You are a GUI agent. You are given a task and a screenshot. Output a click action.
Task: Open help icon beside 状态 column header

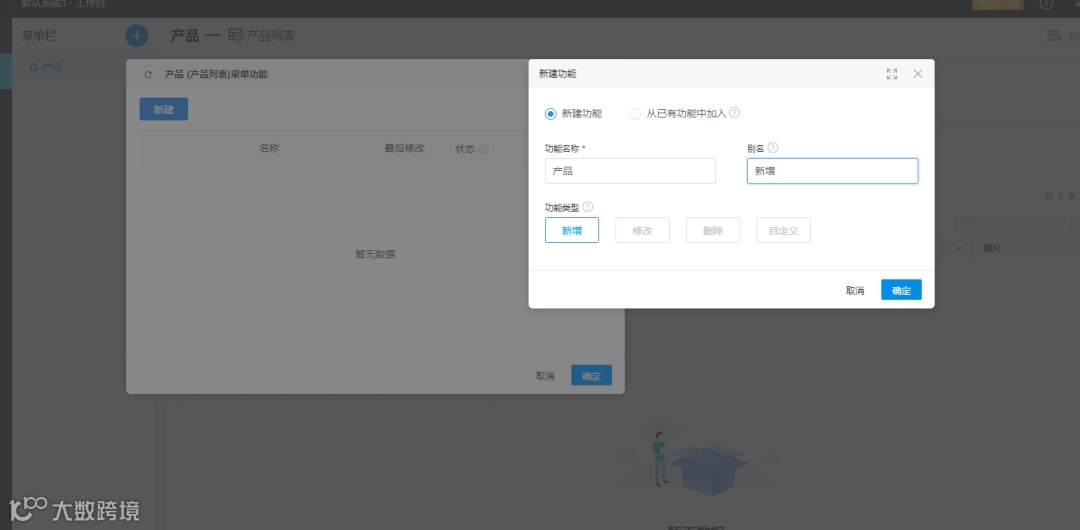pyautogui.click(x=484, y=149)
